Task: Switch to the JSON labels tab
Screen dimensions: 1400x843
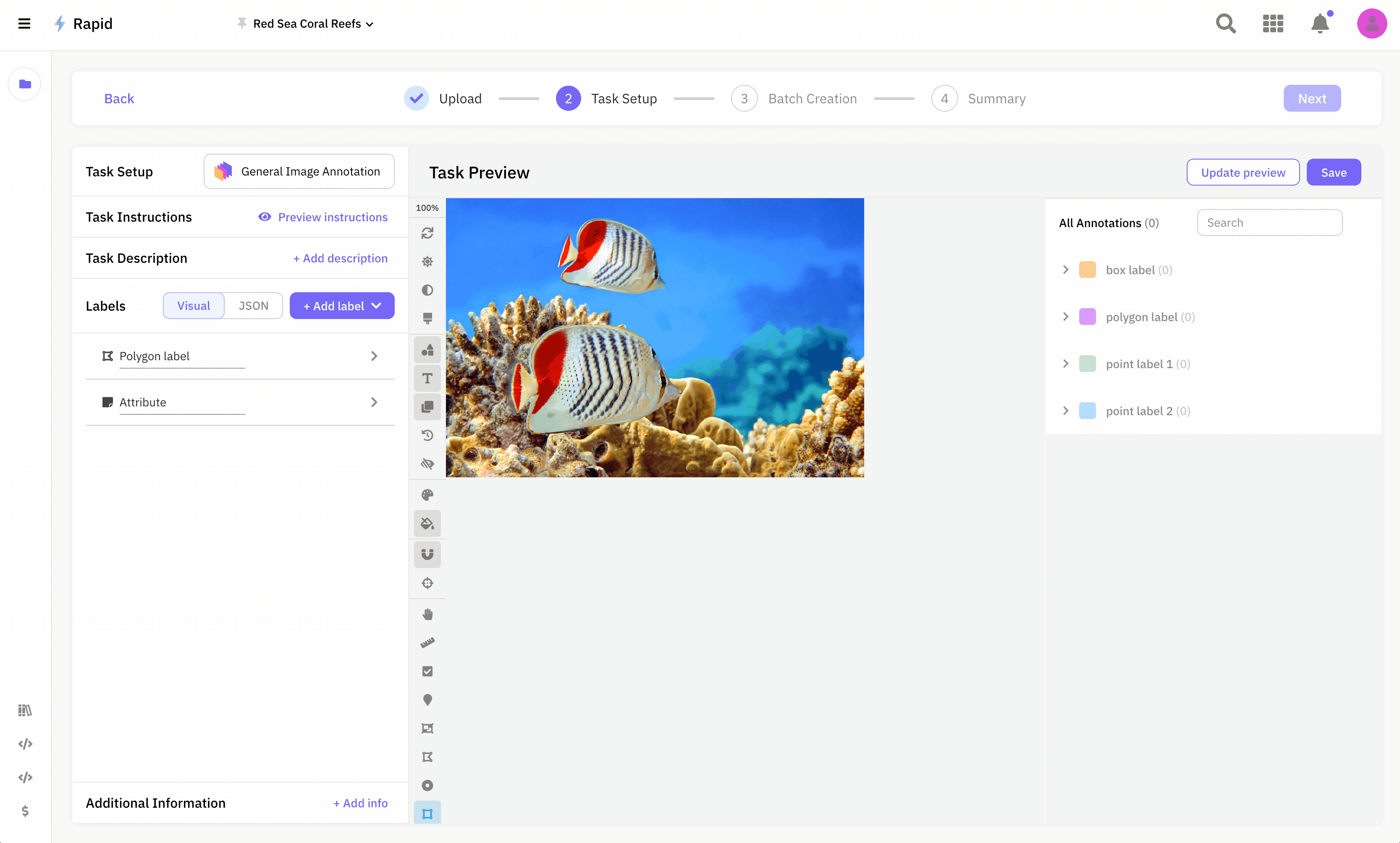Action: click(253, 306)
